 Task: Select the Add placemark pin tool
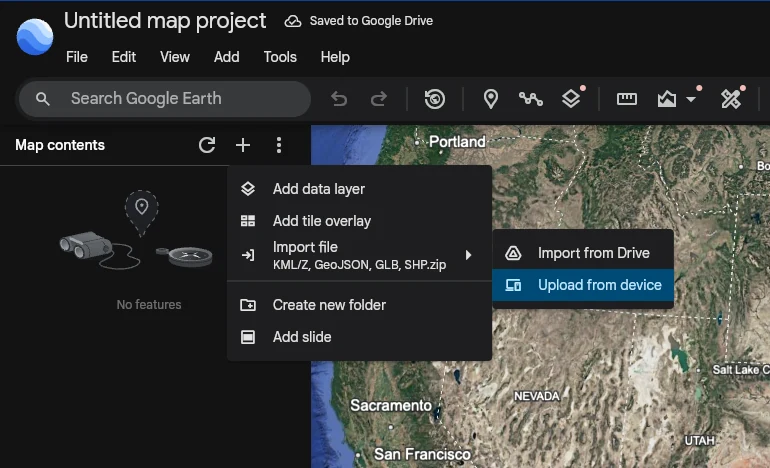click(491, 99)
